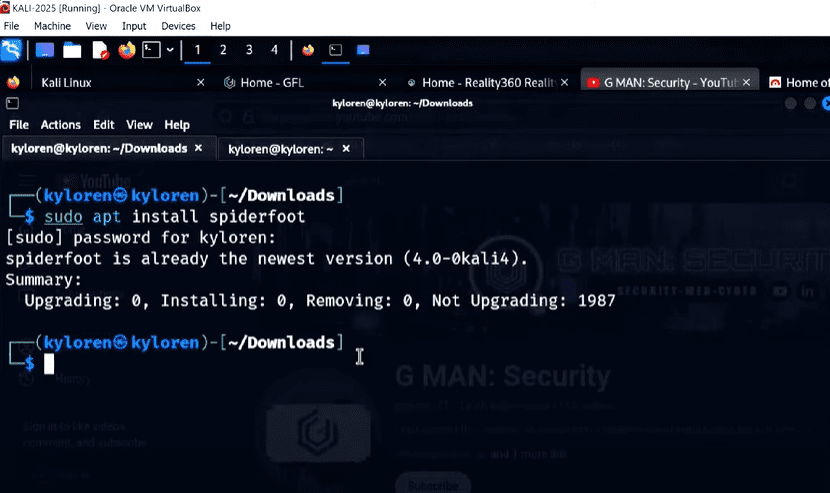The image size is (830, 493).
Task: Switch to the kyloren@kyloren: ~ terminal tab
Action: [280, 149]
